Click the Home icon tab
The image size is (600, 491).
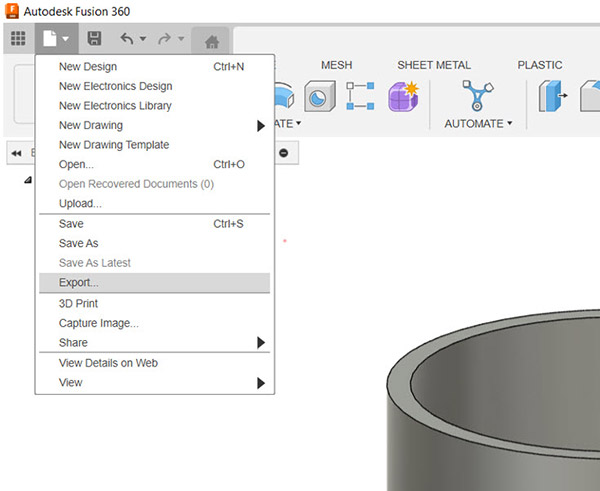(x=211, y=40)
